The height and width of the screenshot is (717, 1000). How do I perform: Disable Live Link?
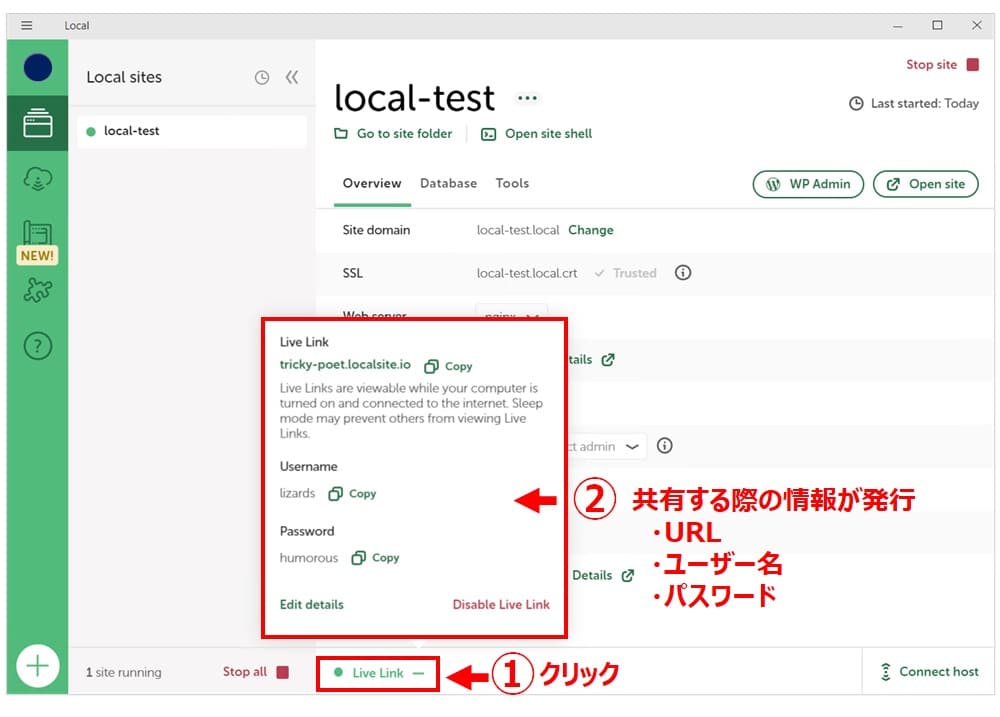pos(501,605)
